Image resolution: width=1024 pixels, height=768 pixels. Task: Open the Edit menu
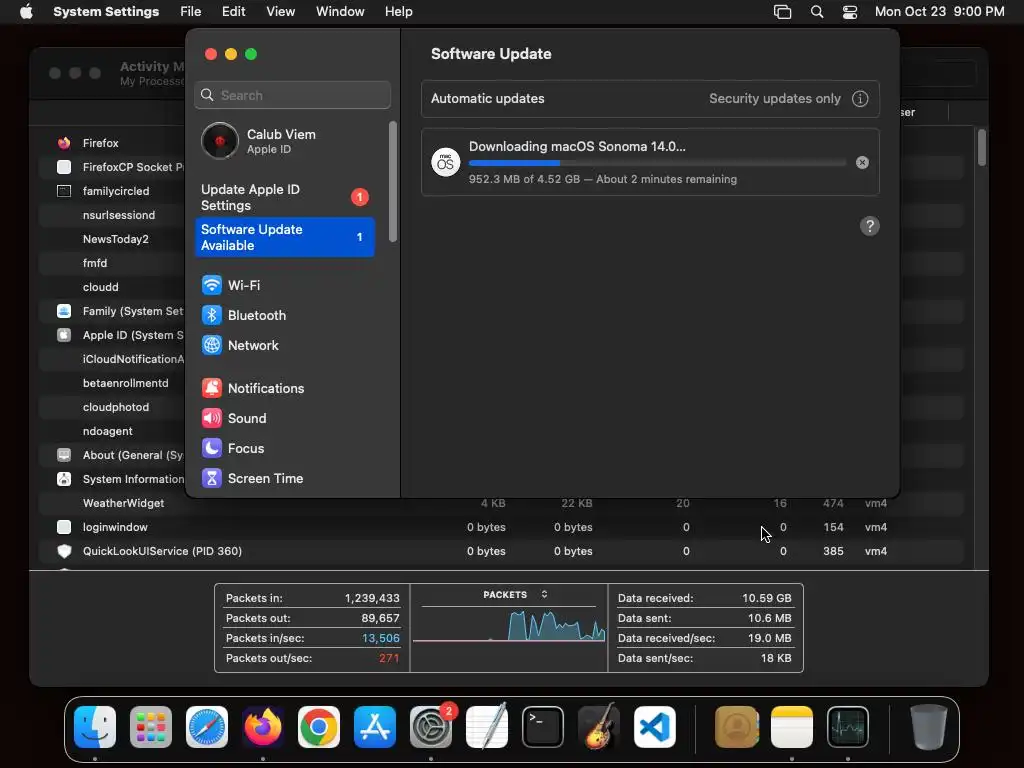pyautogui.click(x=233, y=12)
